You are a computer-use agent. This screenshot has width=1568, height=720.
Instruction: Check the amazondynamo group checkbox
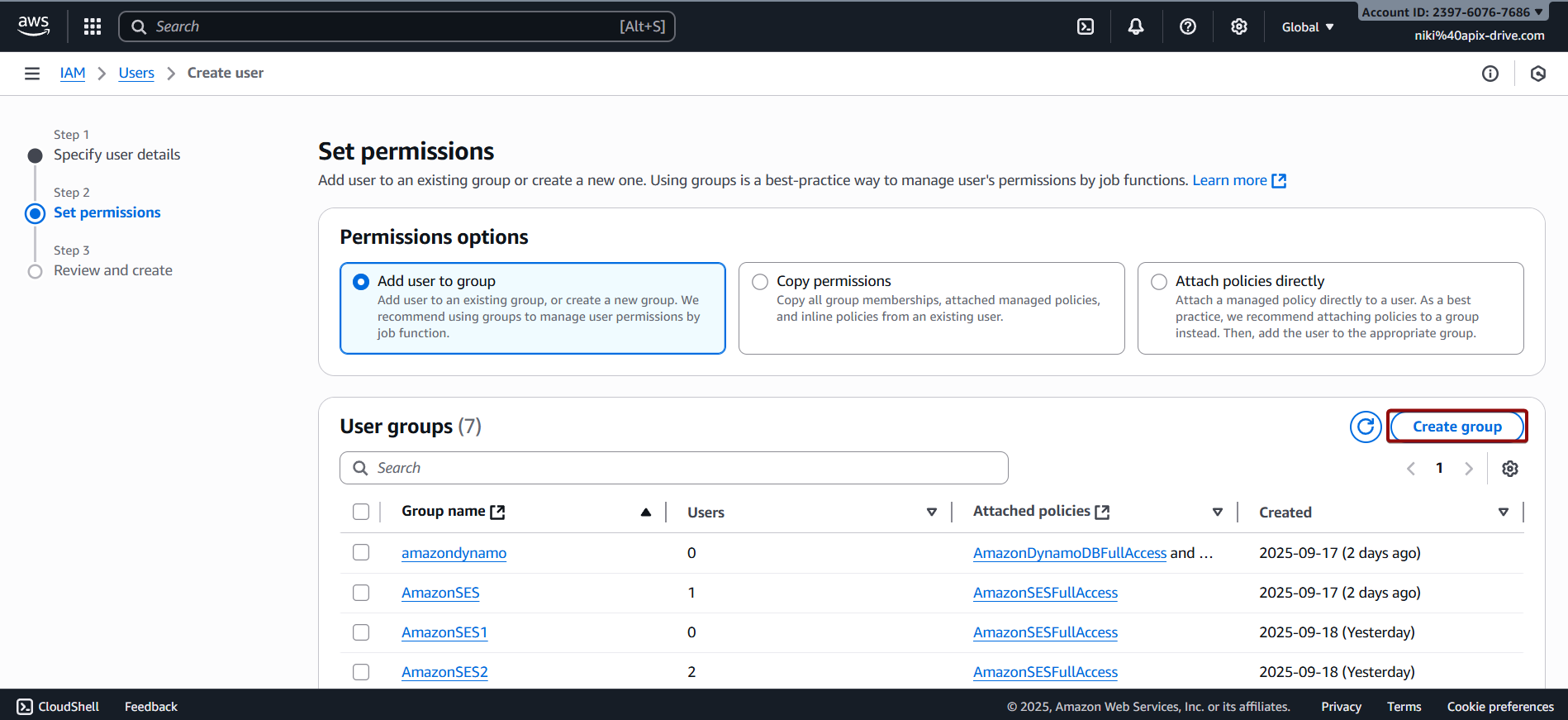[361, 552]
